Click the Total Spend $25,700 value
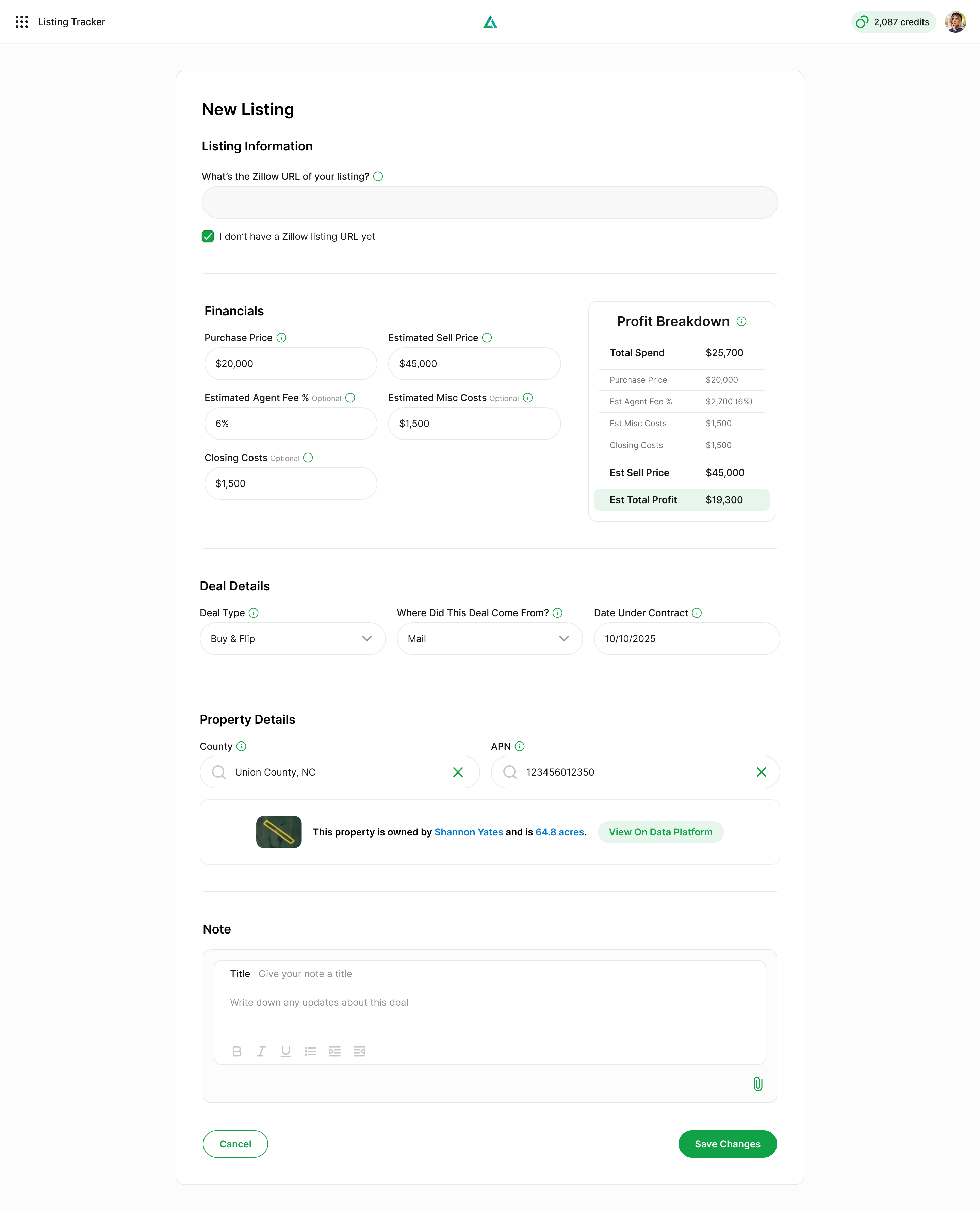The height and width of the screenshot is (1212, 980). click(724, 353)
